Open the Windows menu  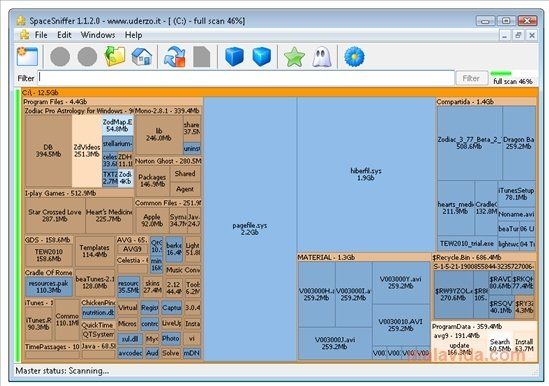click(x=98, y=35)
